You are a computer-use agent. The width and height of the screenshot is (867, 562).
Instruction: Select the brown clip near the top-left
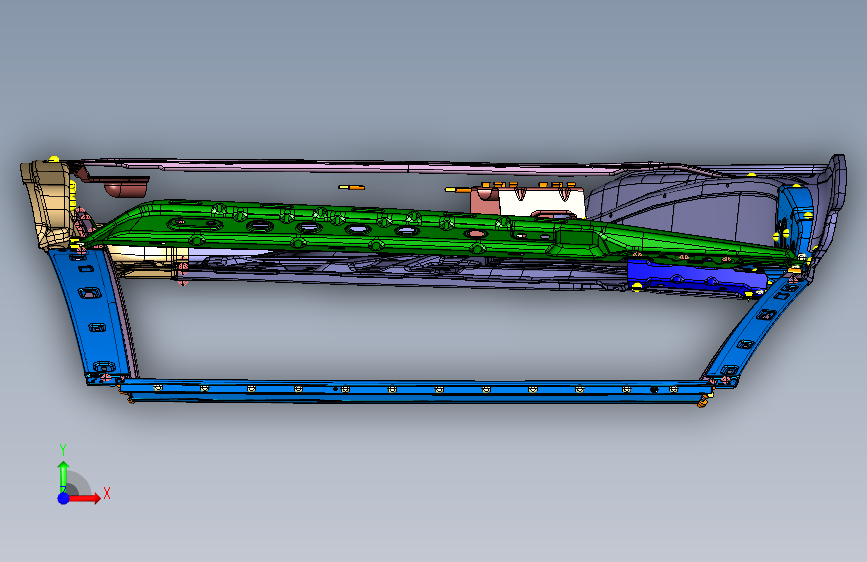pyautogui.click(x=126, y=186)
